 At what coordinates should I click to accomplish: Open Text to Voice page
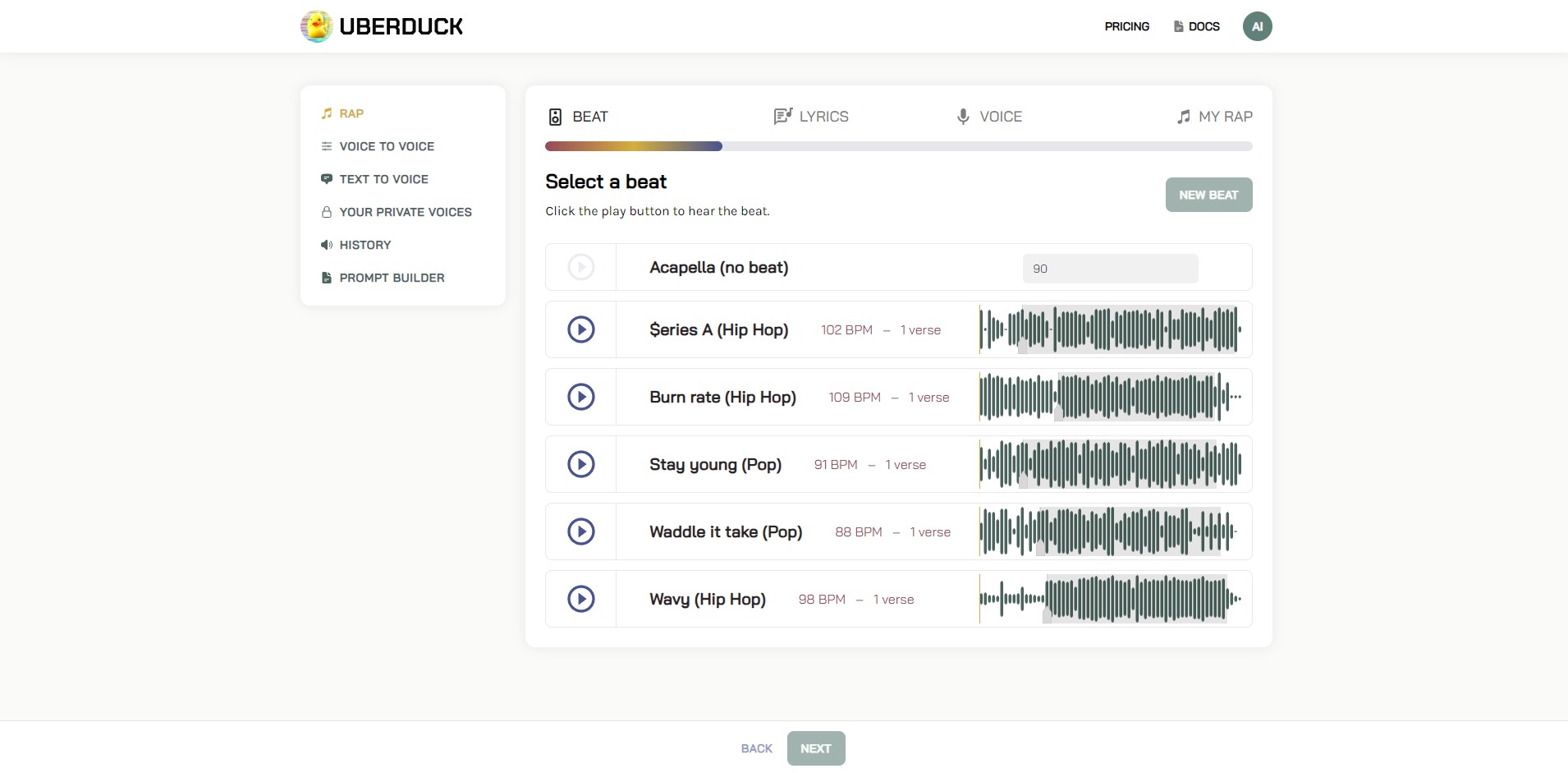383,179
